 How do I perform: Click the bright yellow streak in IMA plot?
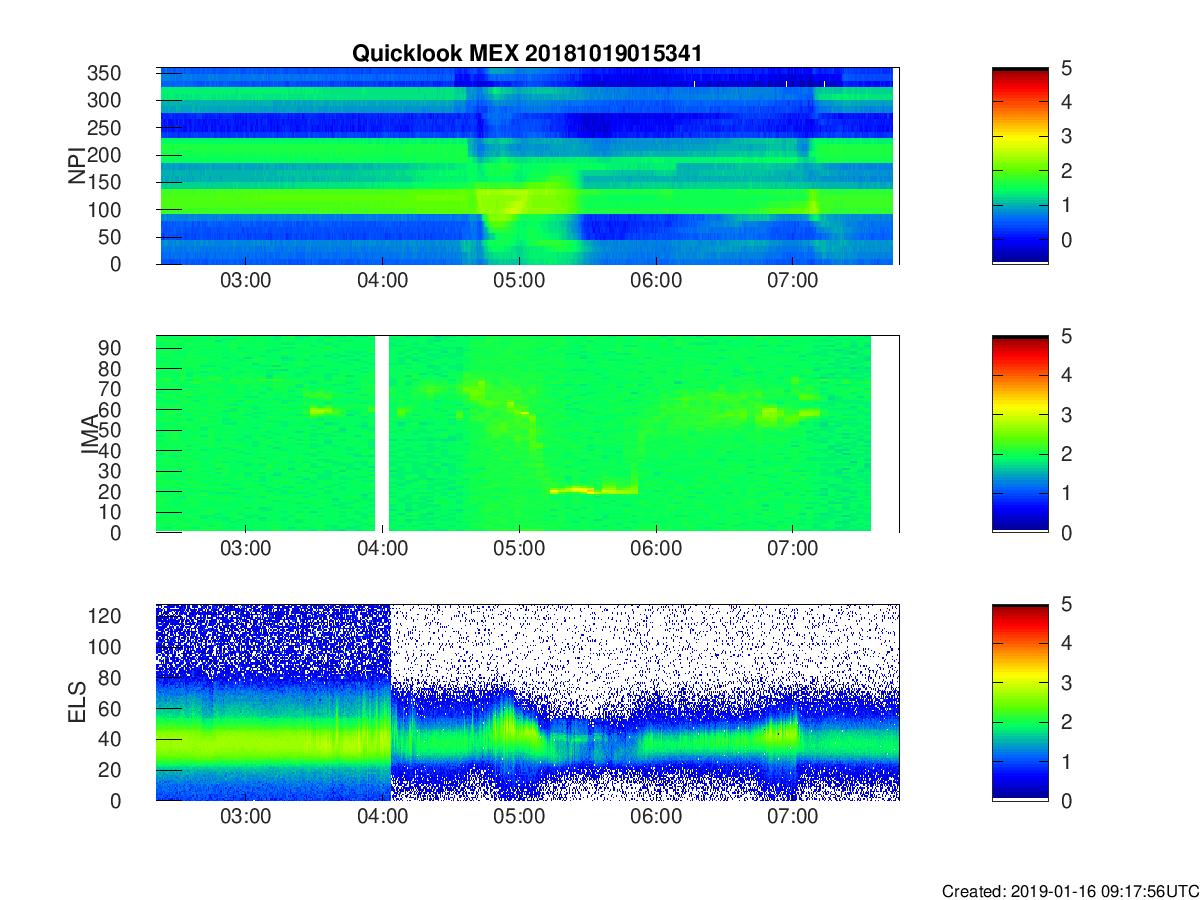592,490
